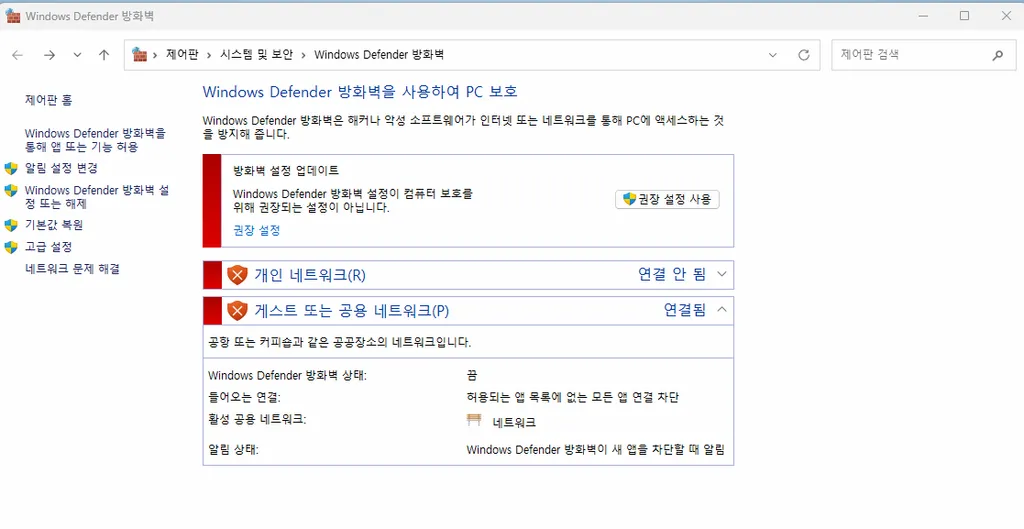
Task: Expand the chevron before 제어판 in the address bar
Action: [x=155, y=56]
